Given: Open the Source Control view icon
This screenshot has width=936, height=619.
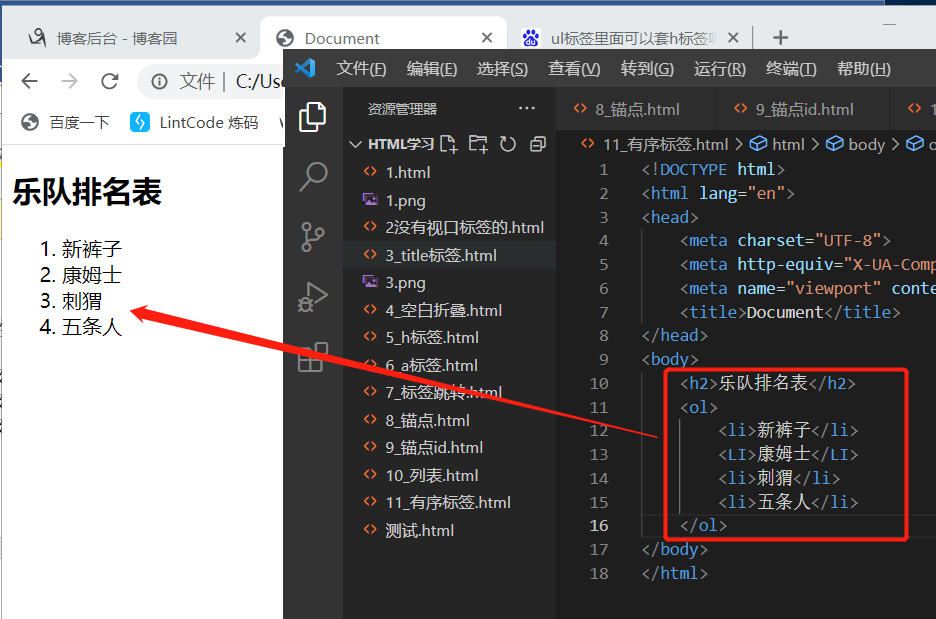Looking at the screenshot, I should click(312, 237).
